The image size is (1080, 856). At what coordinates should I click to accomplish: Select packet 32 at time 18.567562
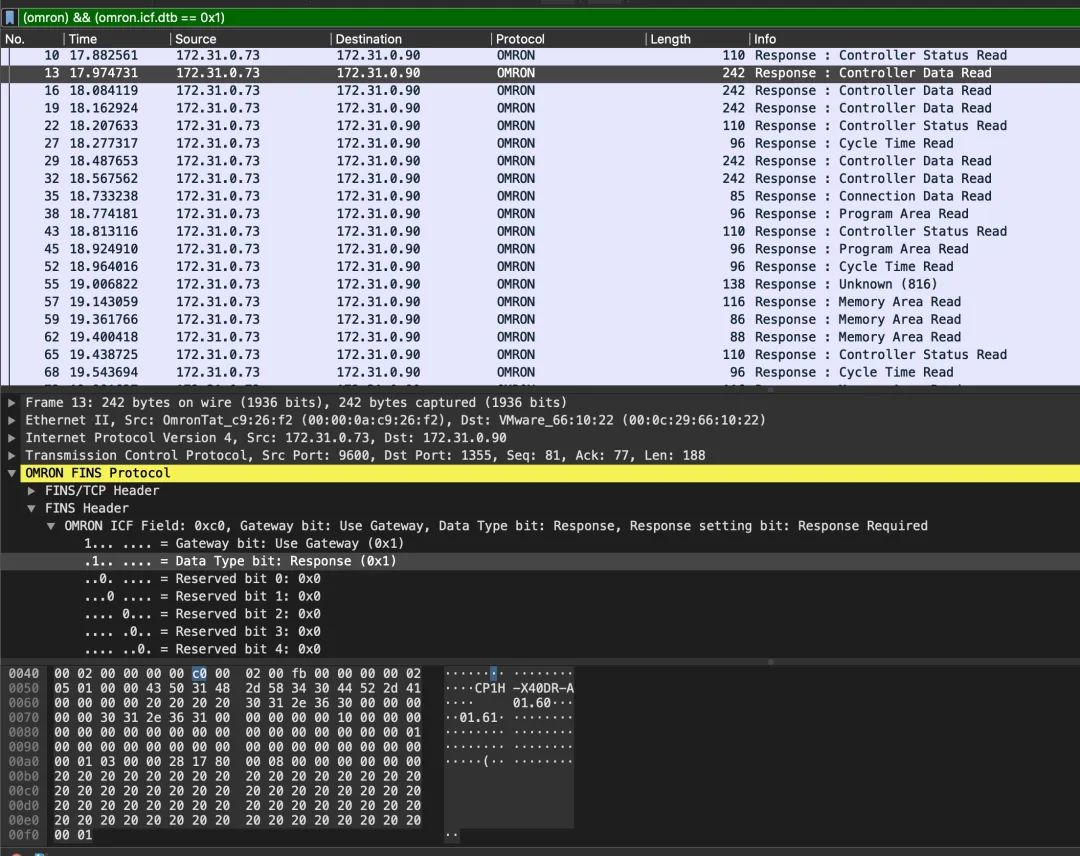pos(540,178)
